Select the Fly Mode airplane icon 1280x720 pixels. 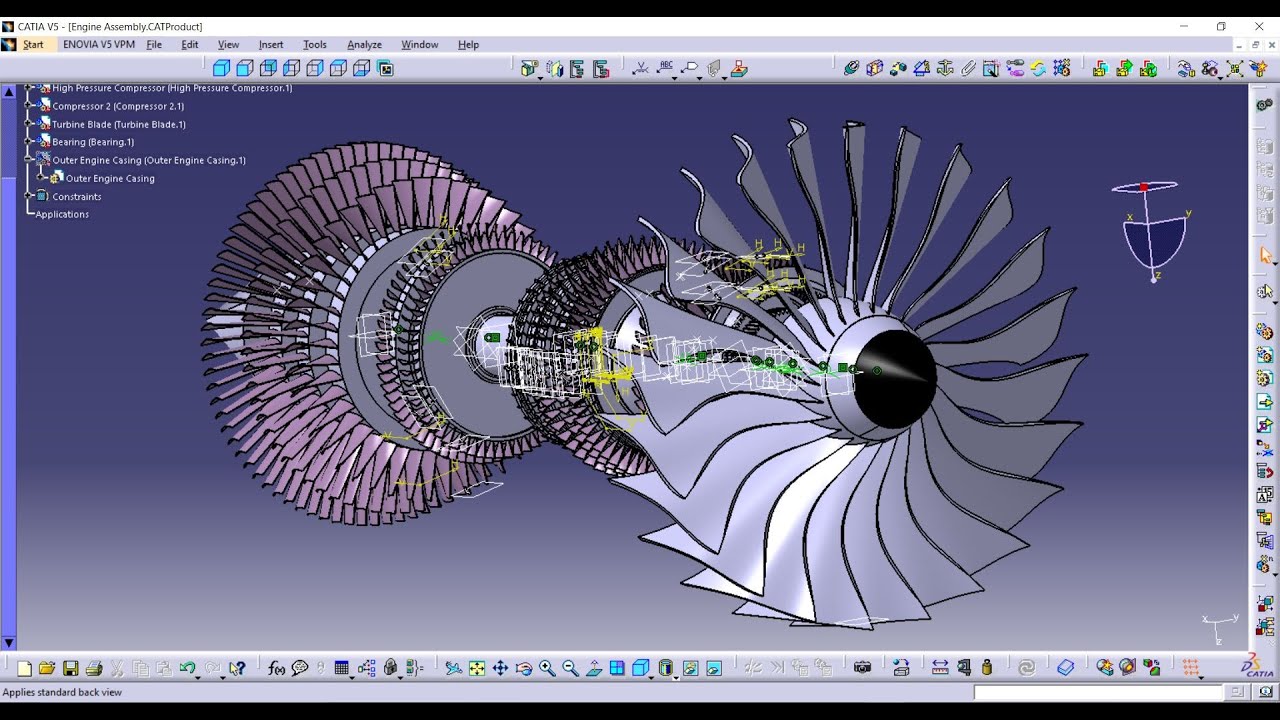point(453,668)
